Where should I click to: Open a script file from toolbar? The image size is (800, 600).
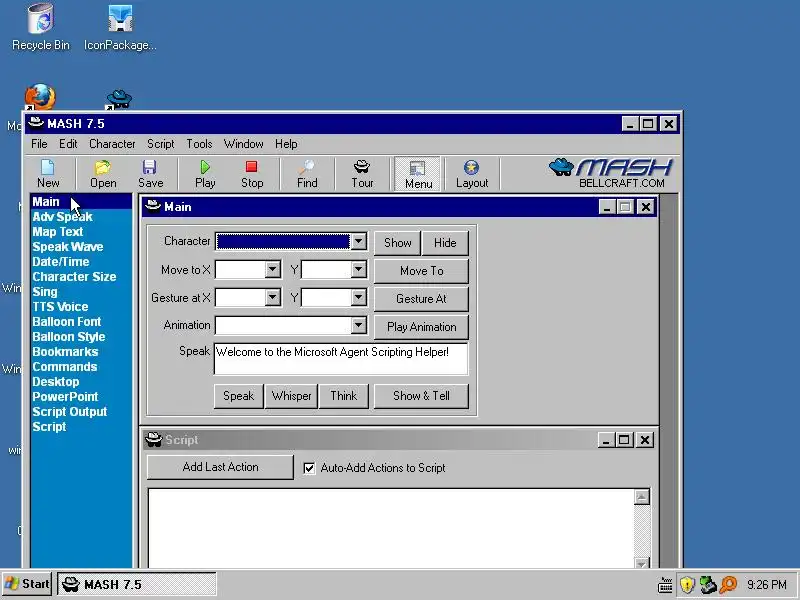point(103,174)
